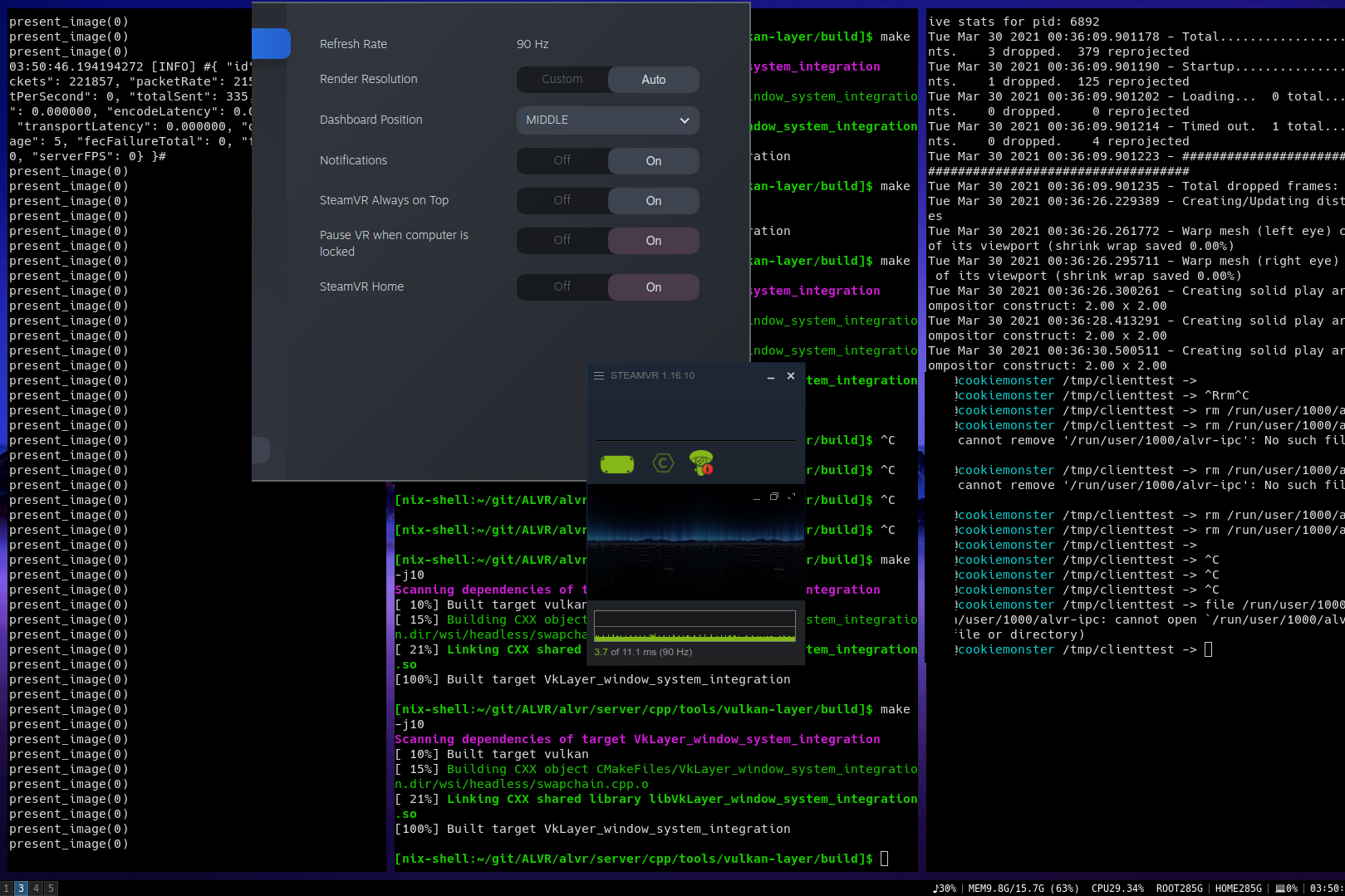
Task: Click the volume 30% indicator in status bar
Action: tap(945, 889)
